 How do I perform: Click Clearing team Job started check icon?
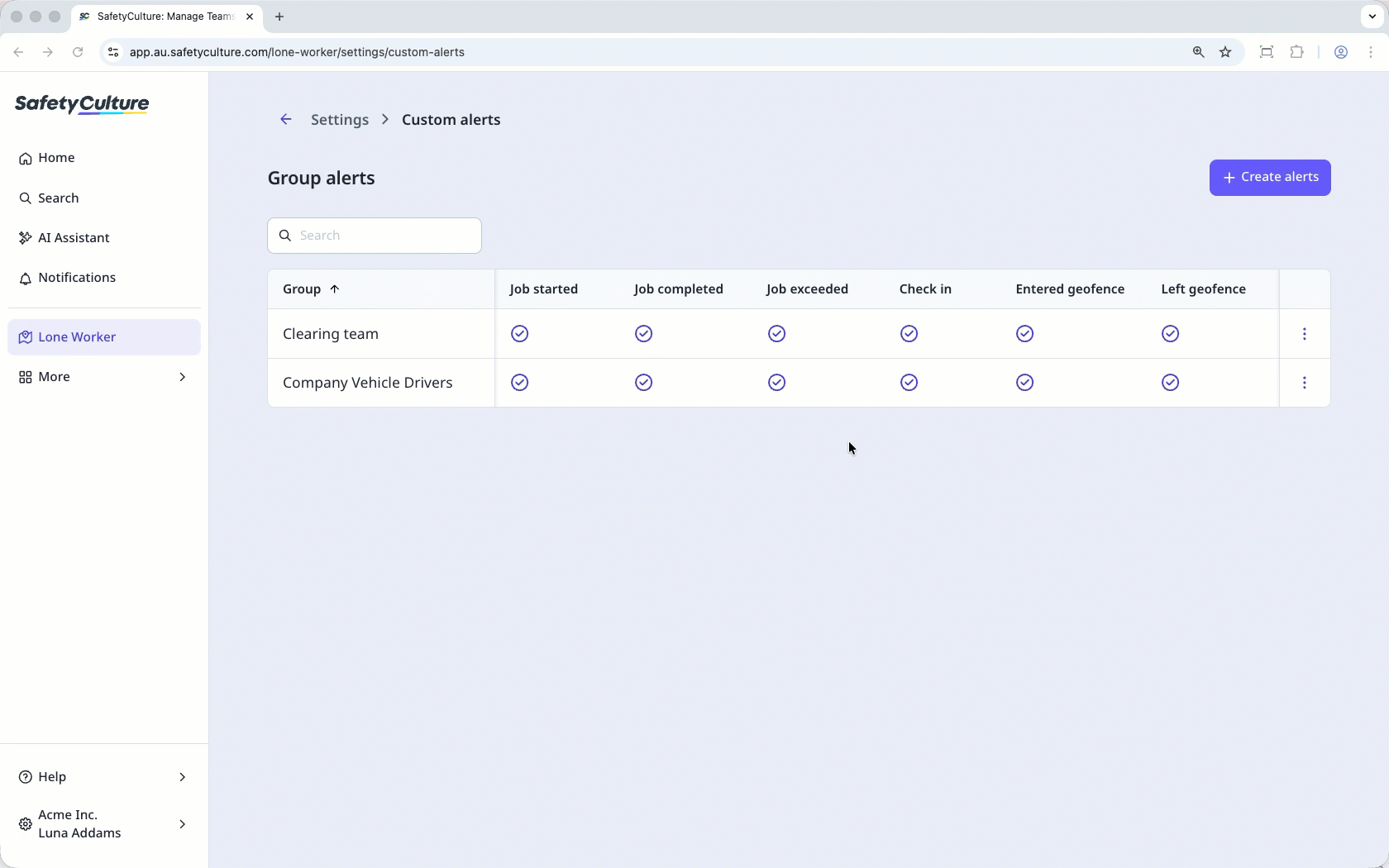[x=520, y=334]
